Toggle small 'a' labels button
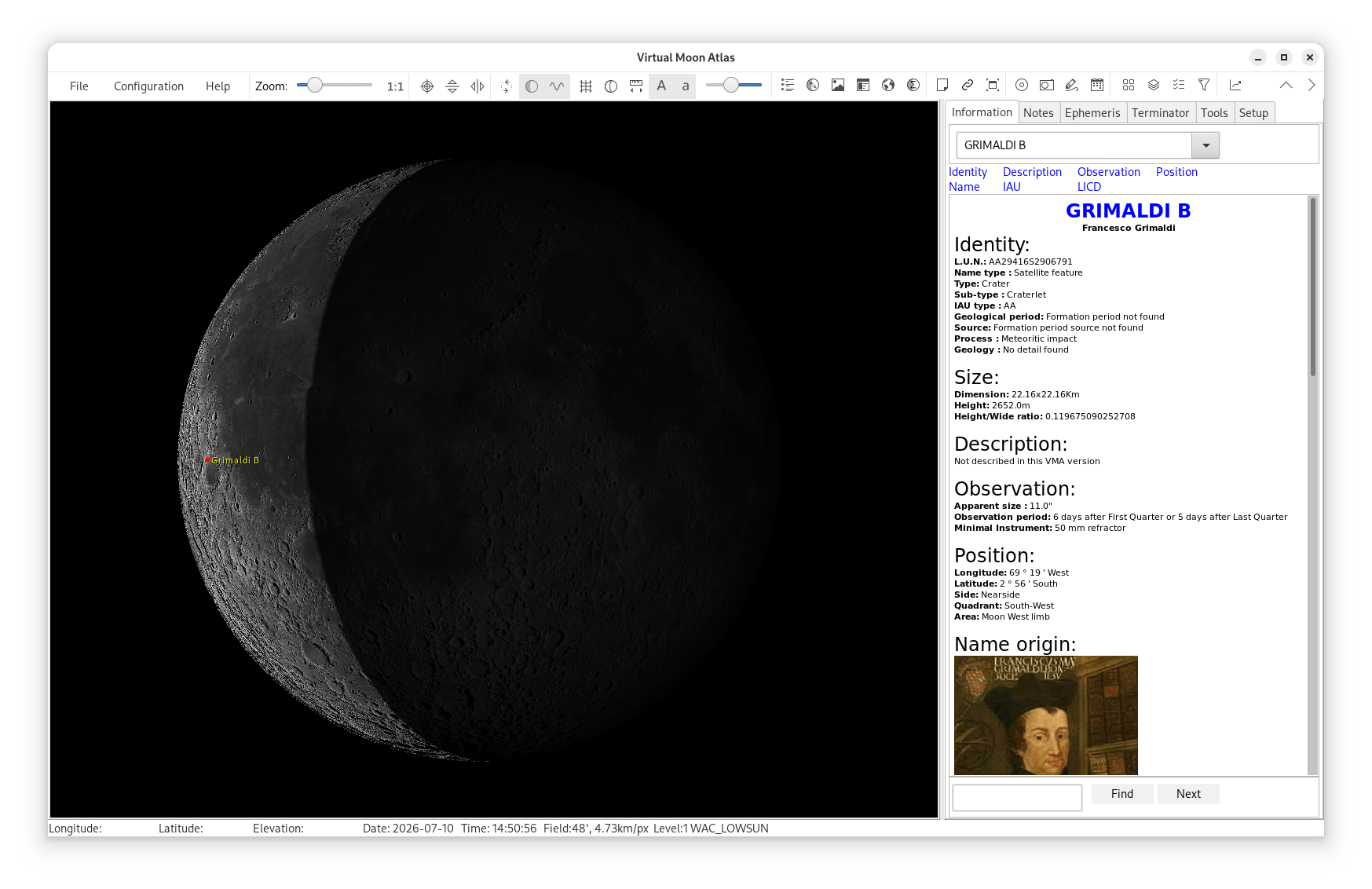Screen dimensions: 1372x889 [686, 86]
